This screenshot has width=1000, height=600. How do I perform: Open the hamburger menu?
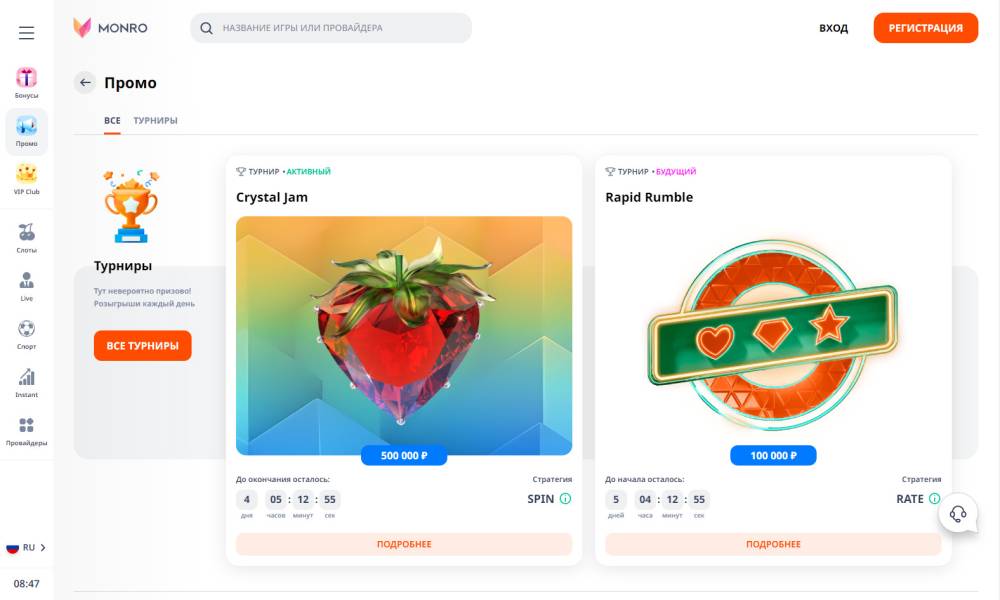pyautogui.click(x=26, y=33)
